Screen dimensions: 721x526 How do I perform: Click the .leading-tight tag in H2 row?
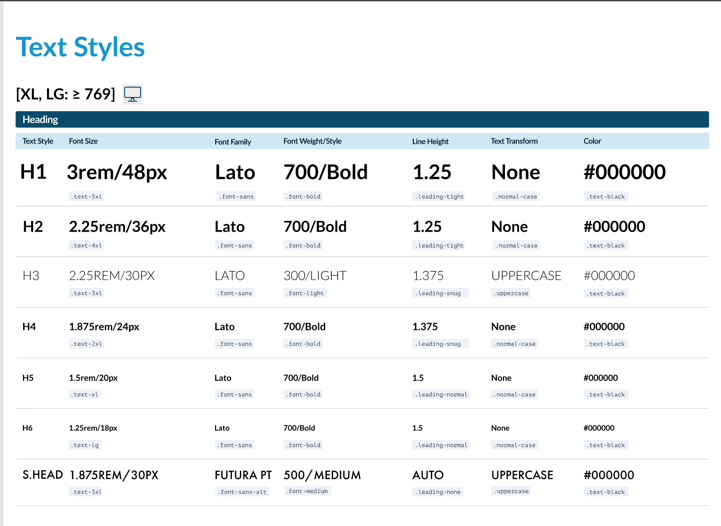pos(439,246)
